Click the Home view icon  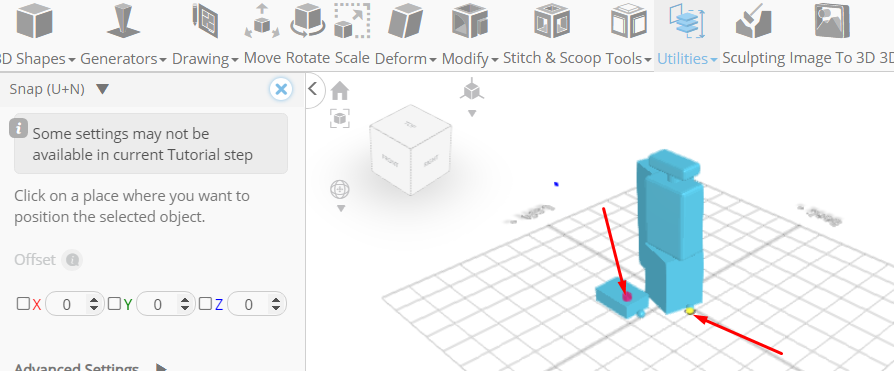tap(340, 91)
